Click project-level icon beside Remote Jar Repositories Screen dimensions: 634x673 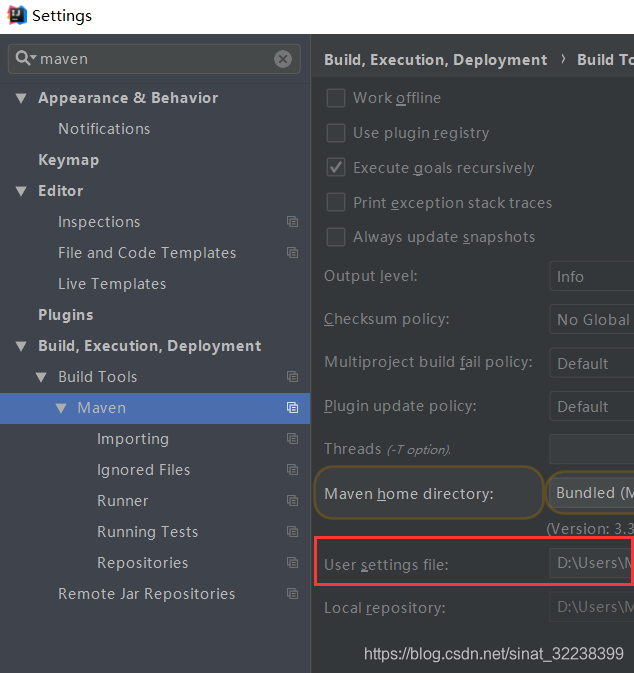292,594
